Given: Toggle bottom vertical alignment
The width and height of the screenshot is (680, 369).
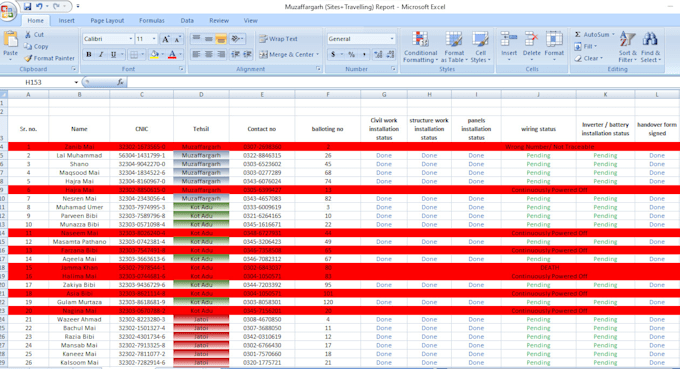Looking at the screenshot, I should (x=221, y=39).
